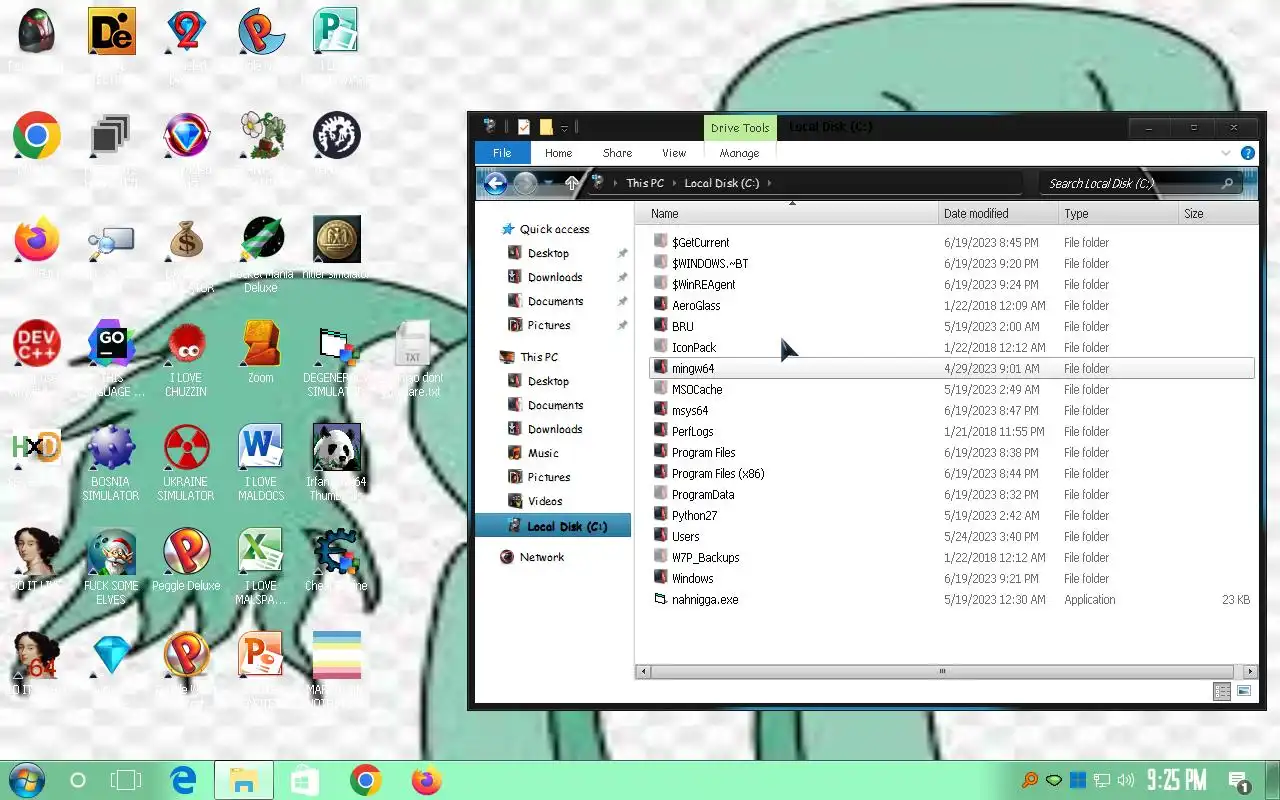Select the Python27 folder

click(694, 515)
